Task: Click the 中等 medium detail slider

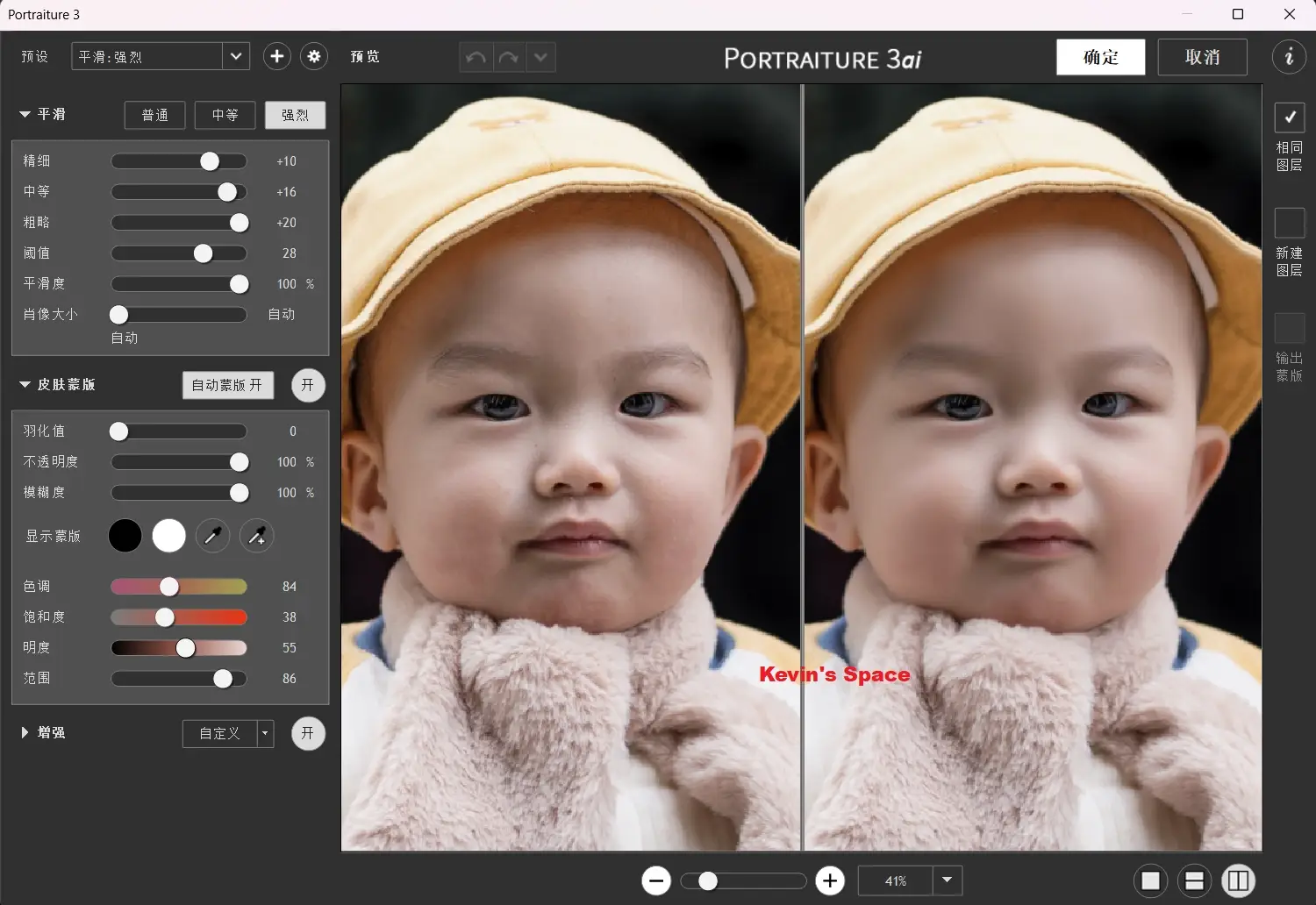Action: (x=179, y=192)
